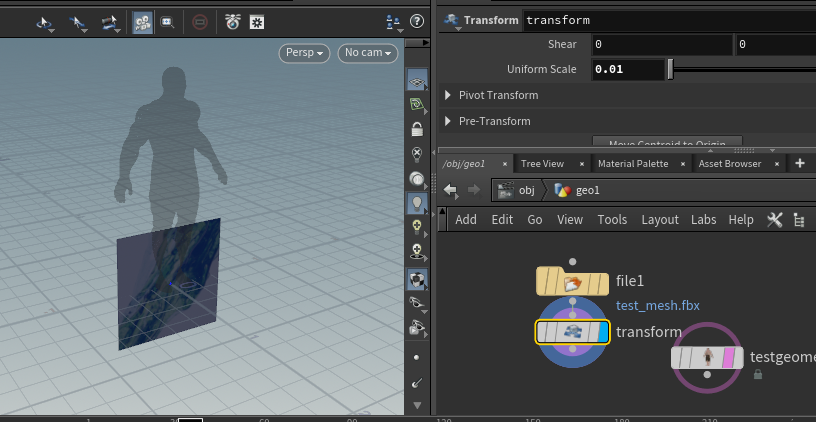Toggle display points dot icon
The width and height of the screenshot is (816, 422).
point(416,358)
